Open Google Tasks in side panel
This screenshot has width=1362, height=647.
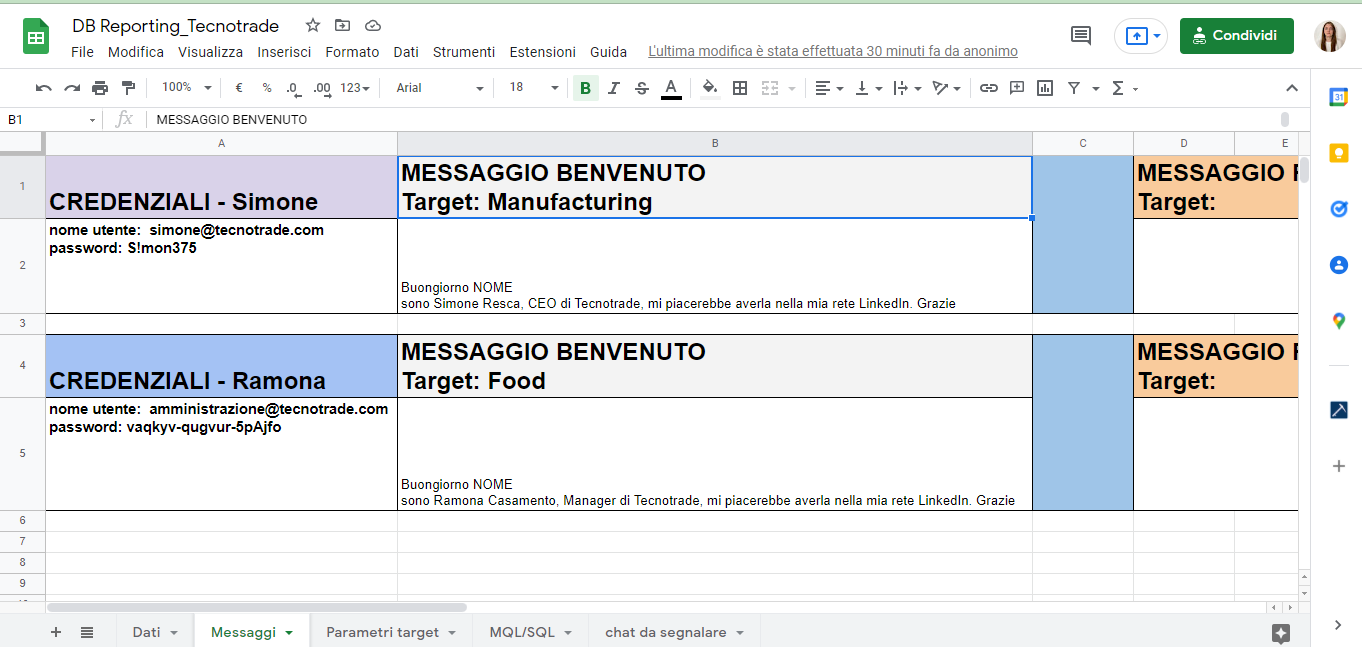(1338, 209)
